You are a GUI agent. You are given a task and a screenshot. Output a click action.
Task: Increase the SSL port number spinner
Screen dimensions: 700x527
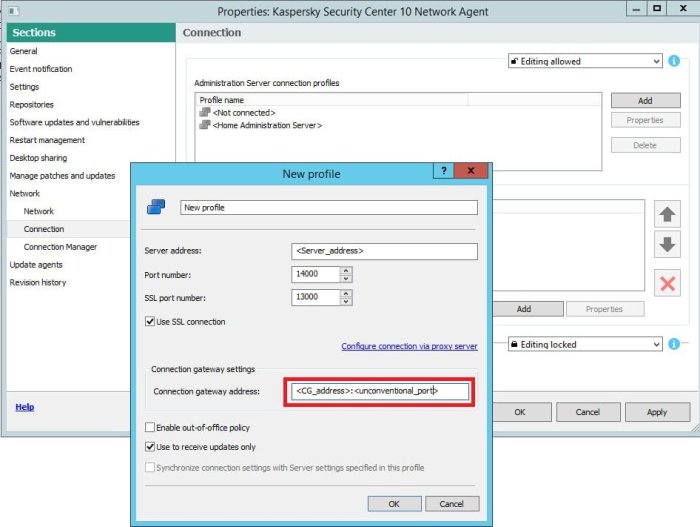pyautogui.click(x=346, y=293)
